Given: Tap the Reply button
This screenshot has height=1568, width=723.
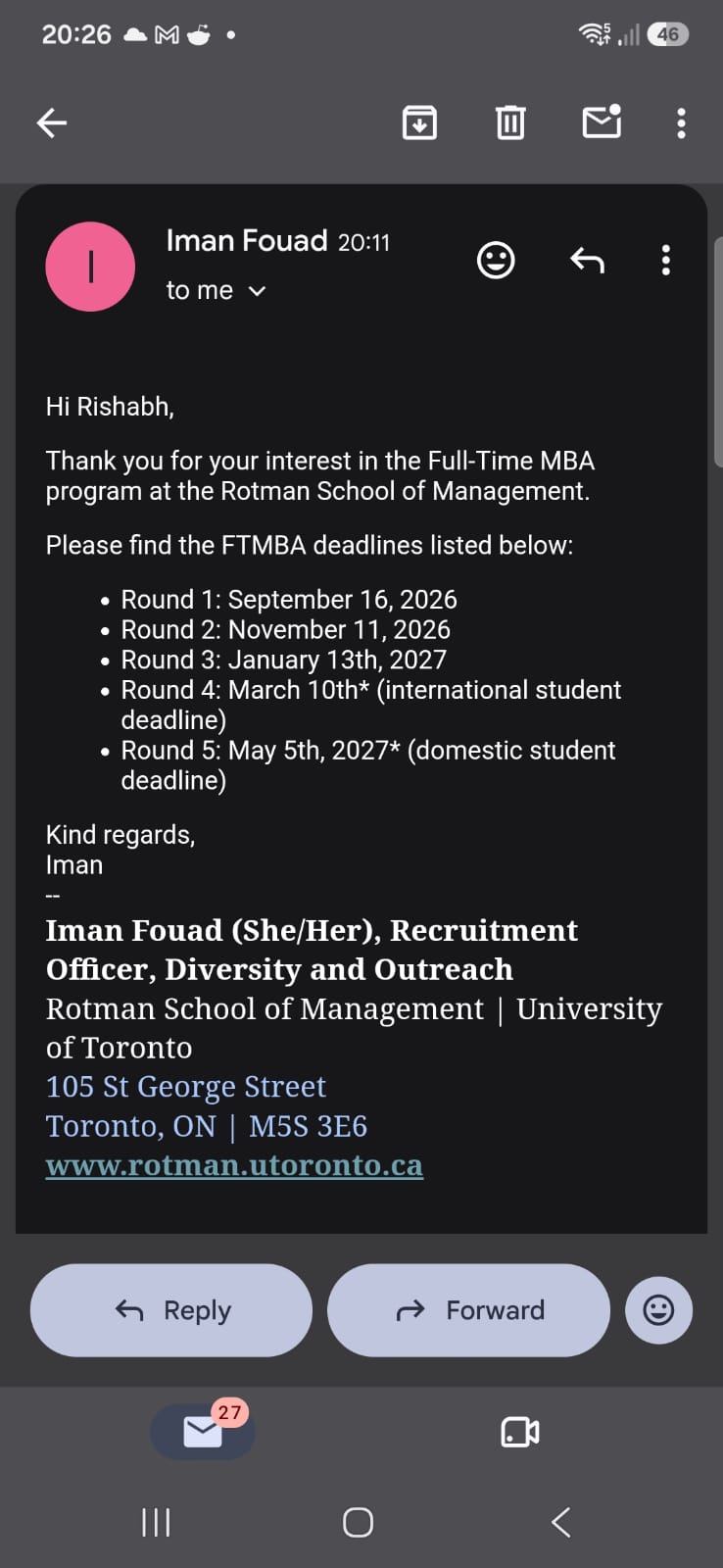Looking at the screenshot, I should point(171,1310).
